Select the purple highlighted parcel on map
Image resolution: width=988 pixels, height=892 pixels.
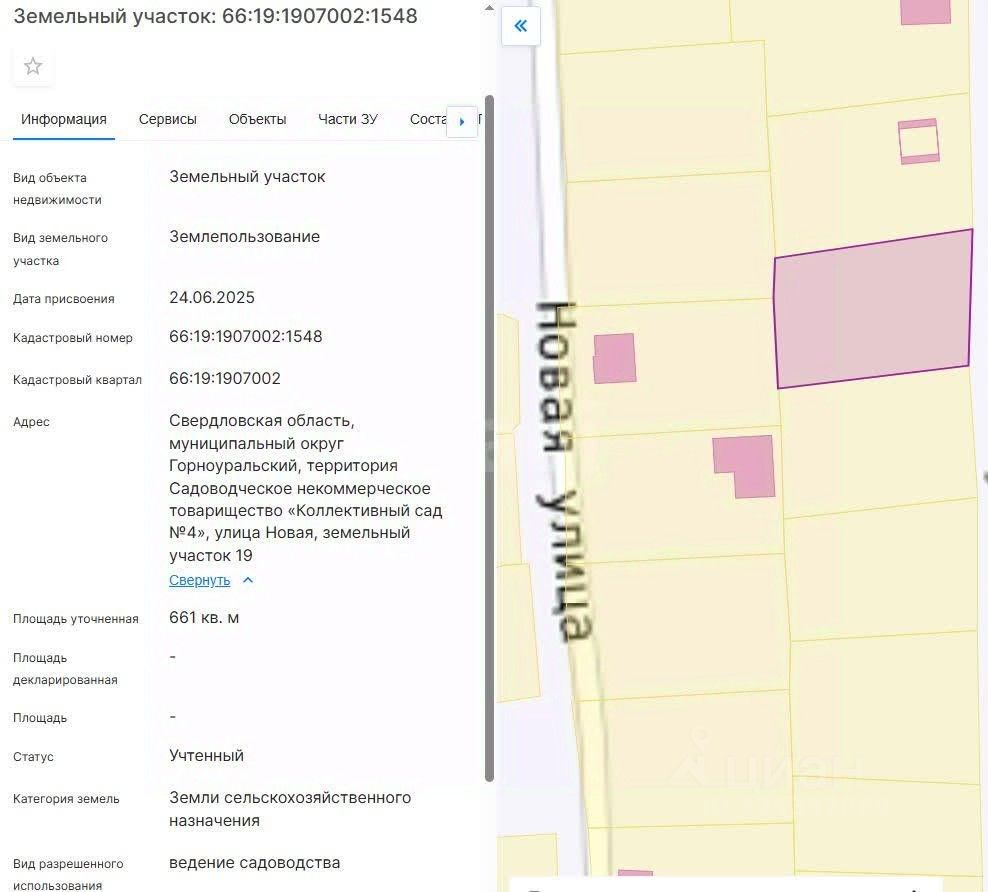pos(872,310)
